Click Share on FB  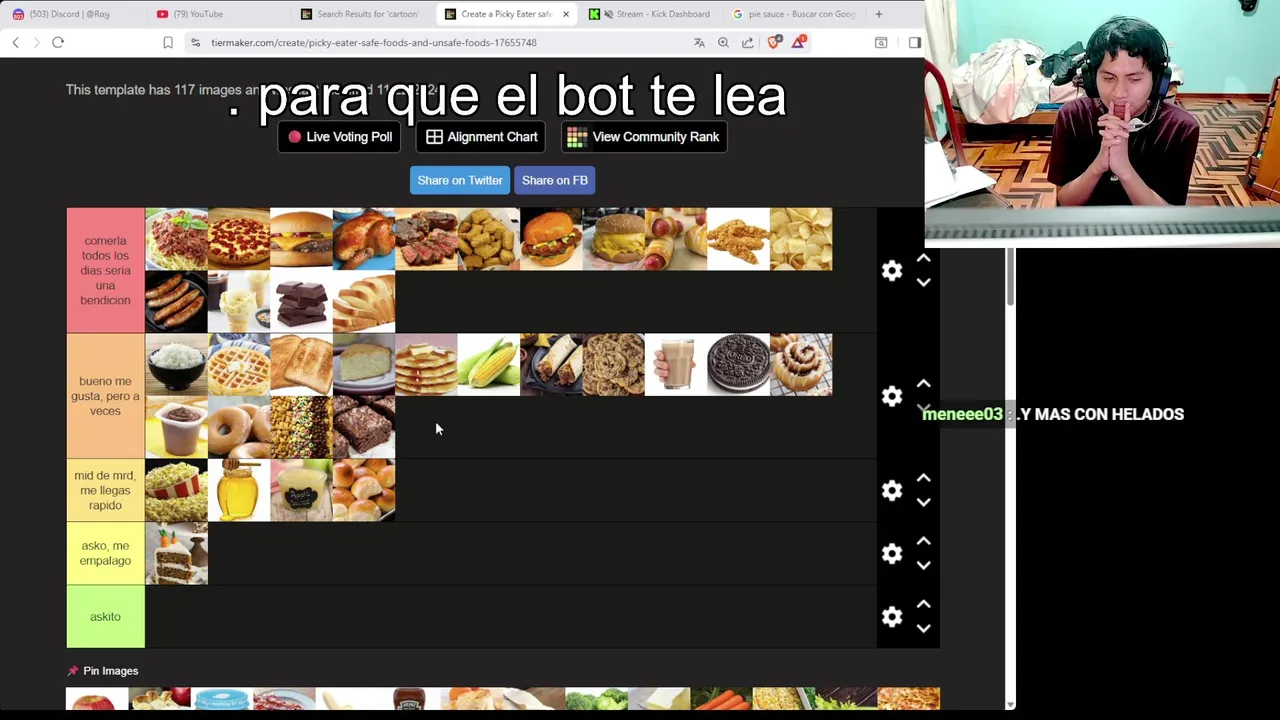pos(554,180)
